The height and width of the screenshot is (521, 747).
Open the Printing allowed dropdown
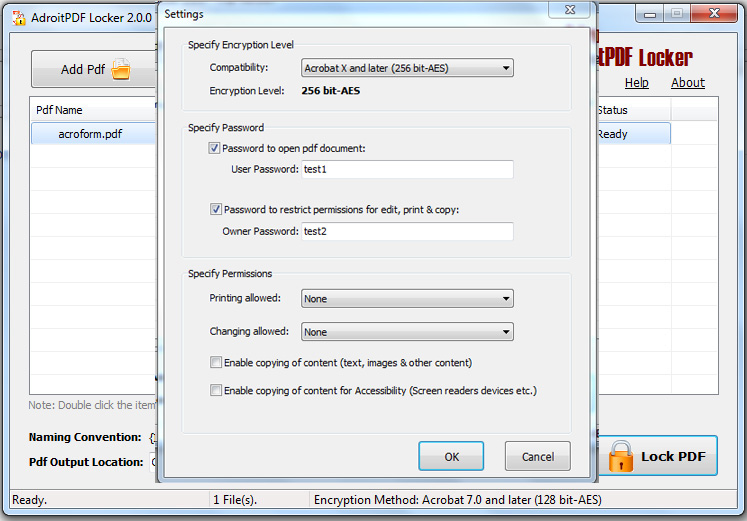tap(407, 299)
